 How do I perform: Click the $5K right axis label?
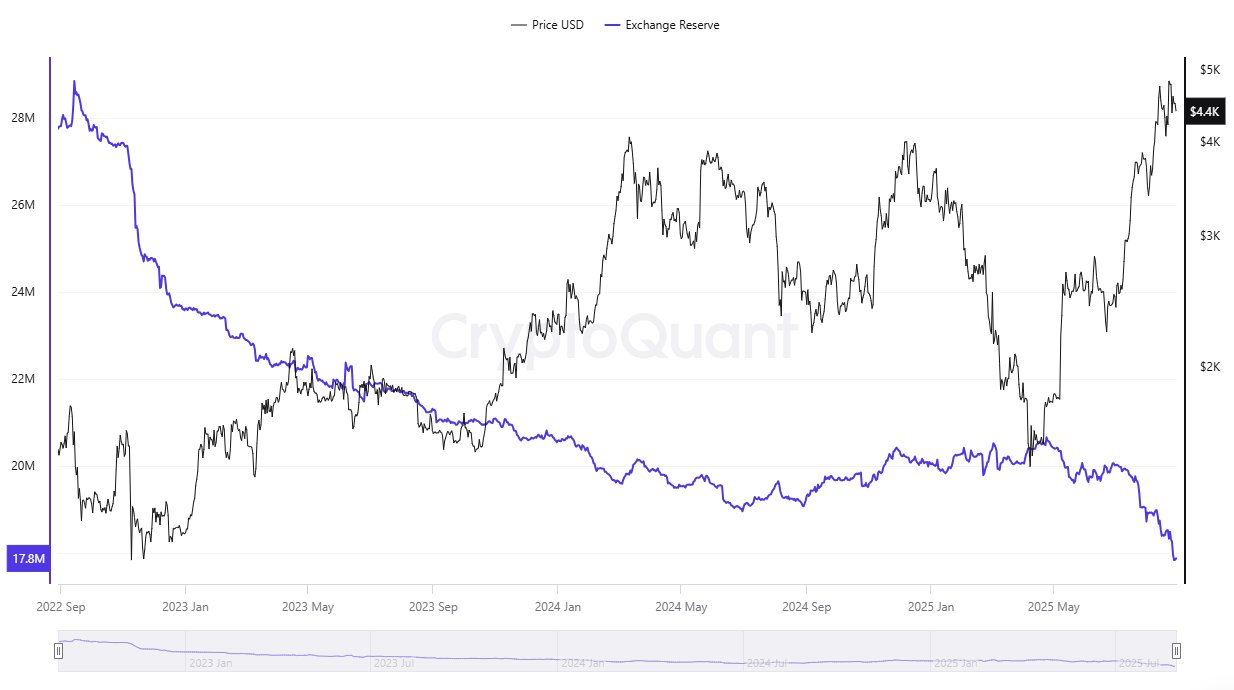coord(1210,69)
